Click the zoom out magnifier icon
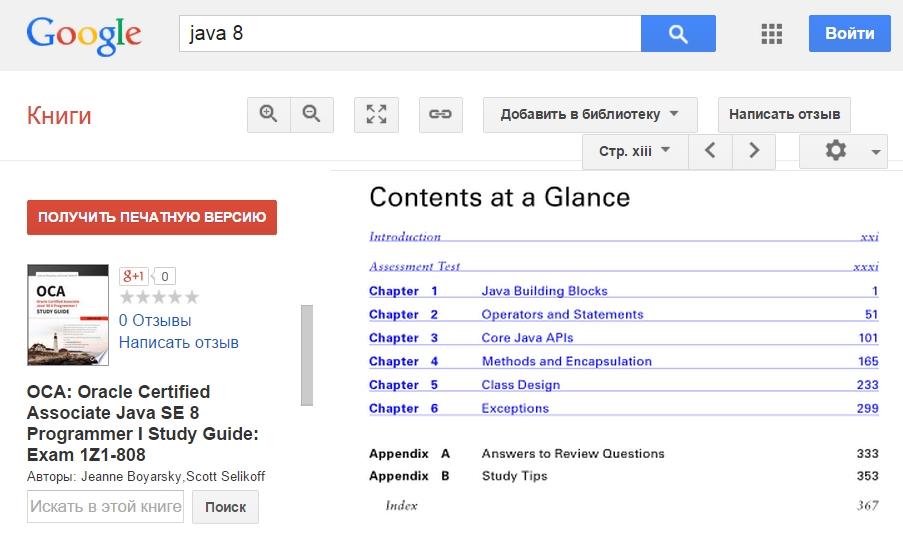The image size is (903, 534). coord(312,114)
